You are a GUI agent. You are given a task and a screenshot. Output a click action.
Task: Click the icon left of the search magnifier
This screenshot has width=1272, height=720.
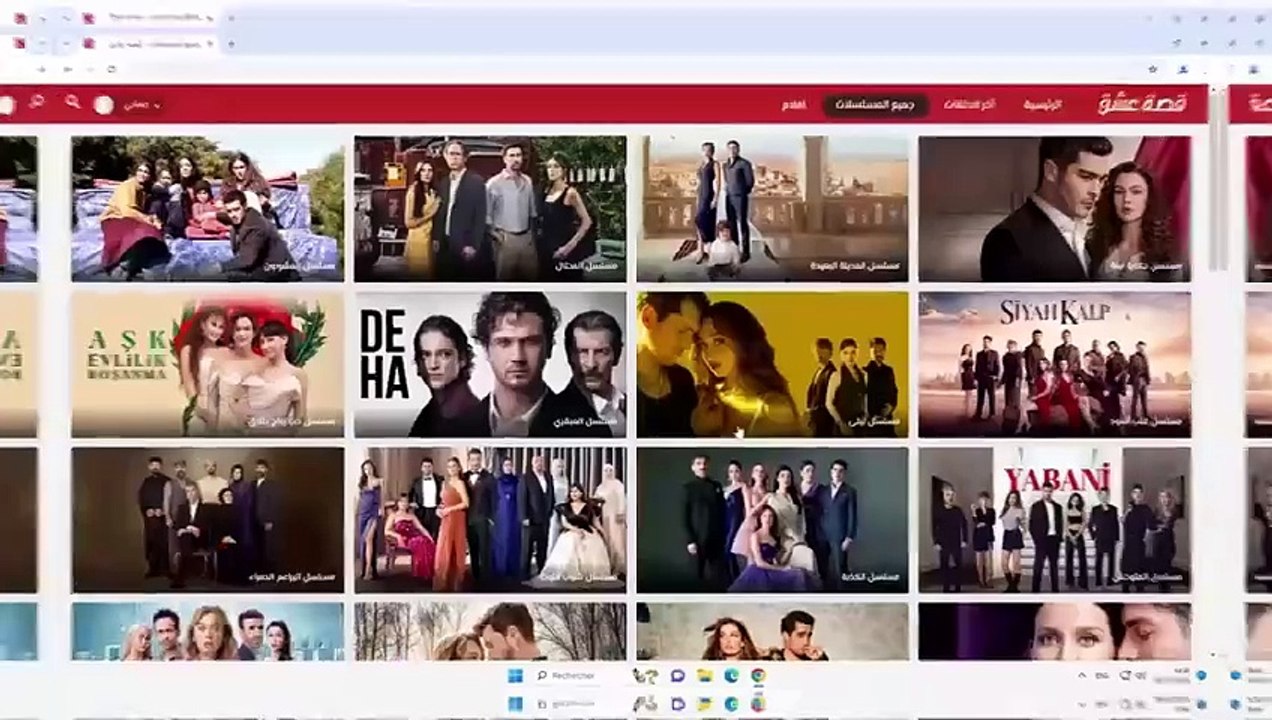coord(36,102)
